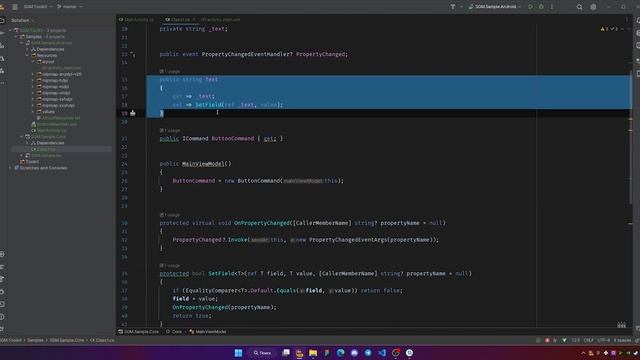Viewport: 640px width, 360px height.
Task: Click the usage hint above ButtonCommand
Action: click(170, 131)
